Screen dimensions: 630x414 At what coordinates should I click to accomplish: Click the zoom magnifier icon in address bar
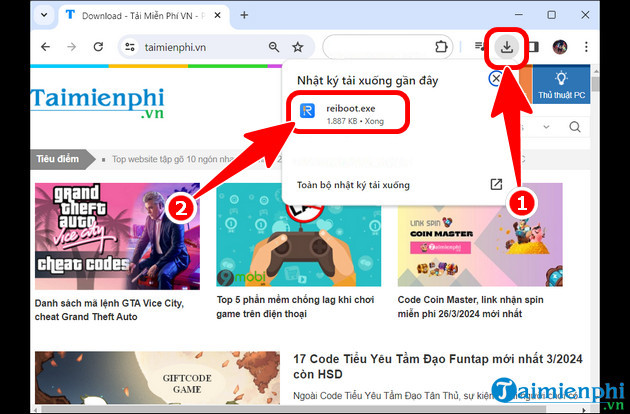(274, 47)
